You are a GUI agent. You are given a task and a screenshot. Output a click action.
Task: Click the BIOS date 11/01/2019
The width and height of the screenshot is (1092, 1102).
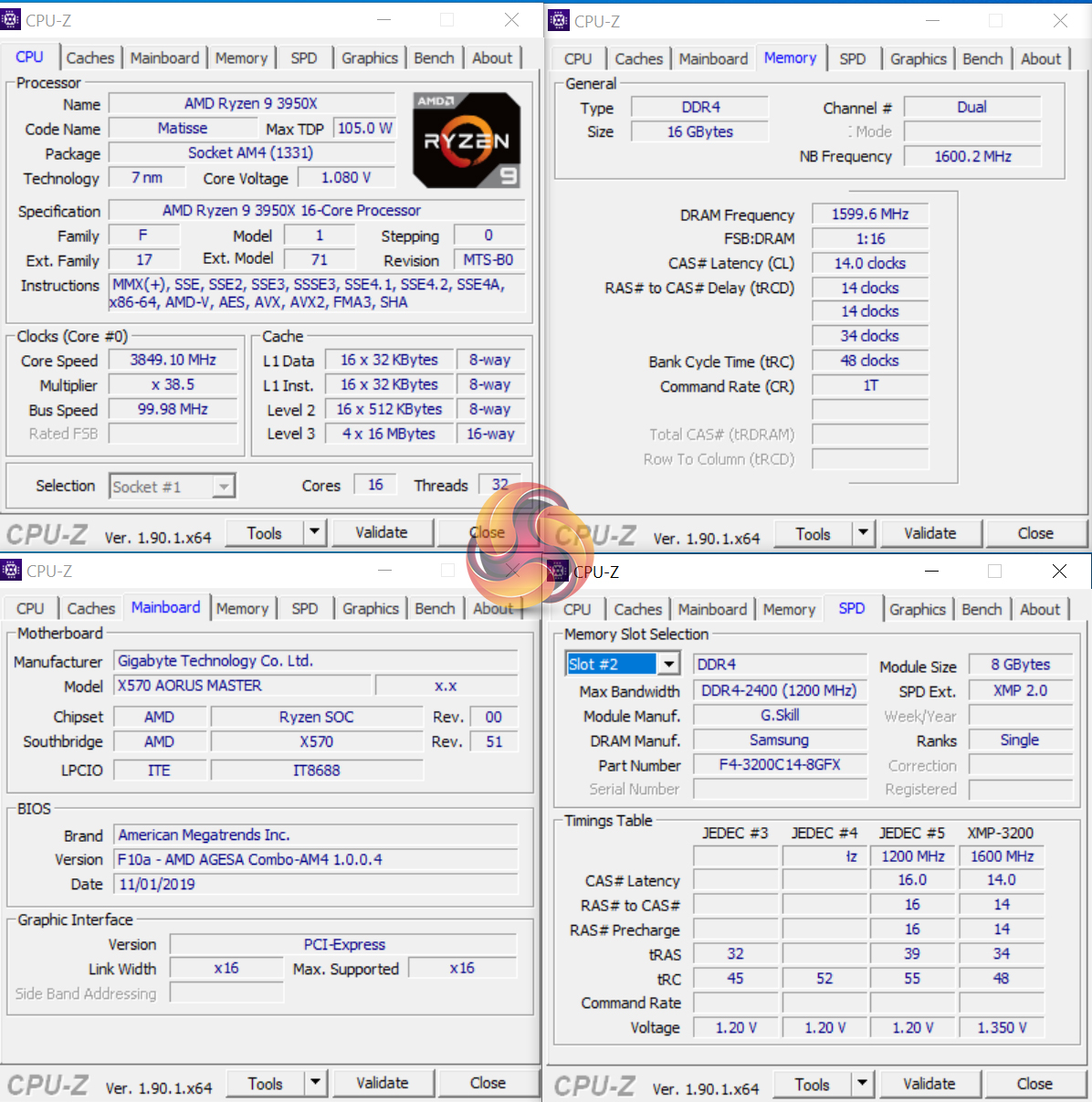(x=316, y=884)
